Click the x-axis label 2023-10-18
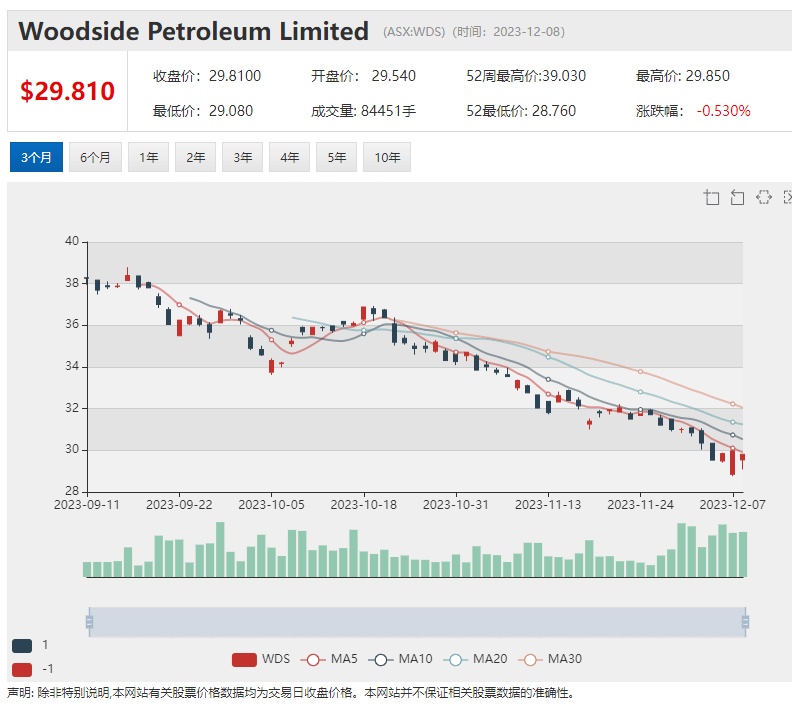 tap(363, 504)
